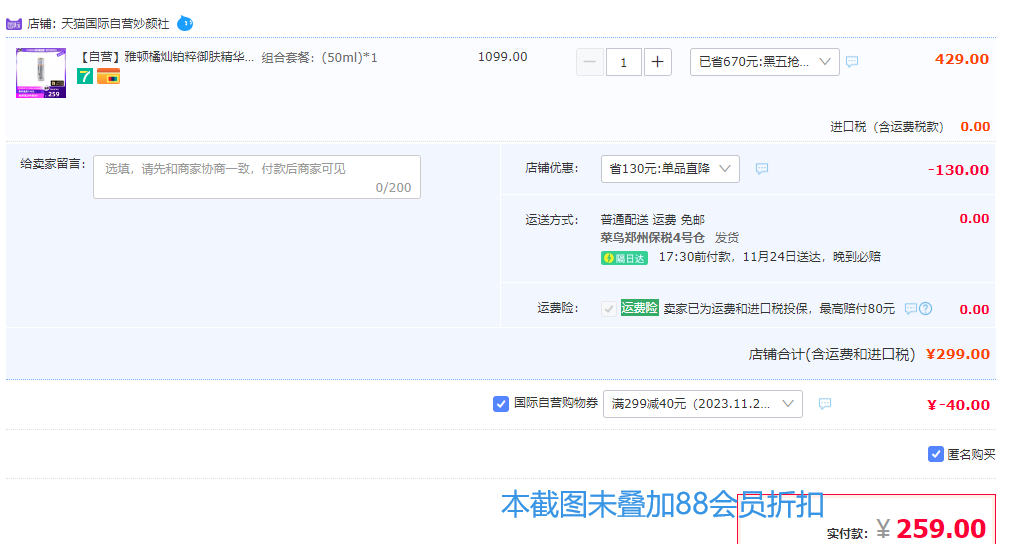The height and width of the screenshot is (544, 1028).
Task: Click the 普通配送 运费 免邮 shipping text
Action: click(652, 220)
